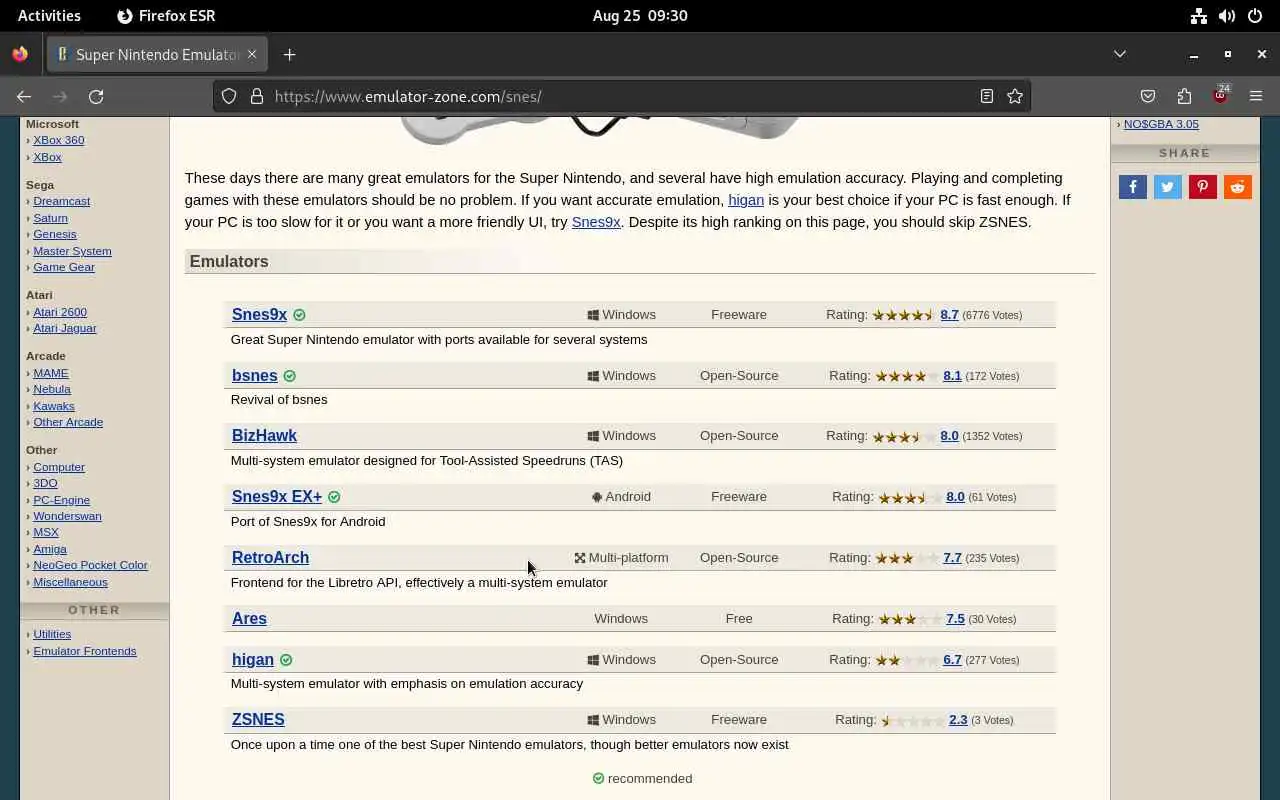Open Wonderswan sidebar link

(x=67, y=516)
